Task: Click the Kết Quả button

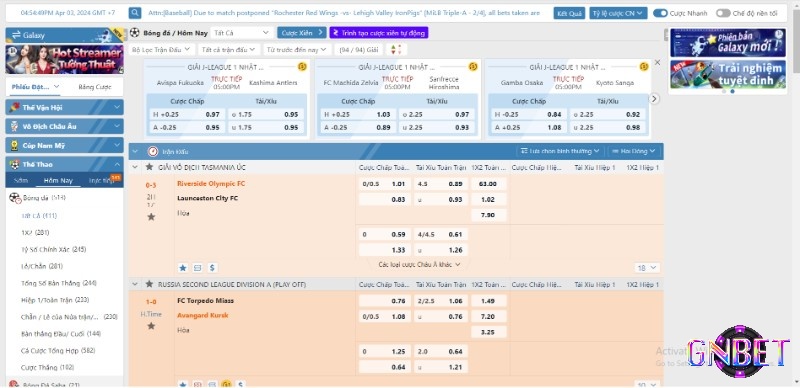Action: coord(569,13)
